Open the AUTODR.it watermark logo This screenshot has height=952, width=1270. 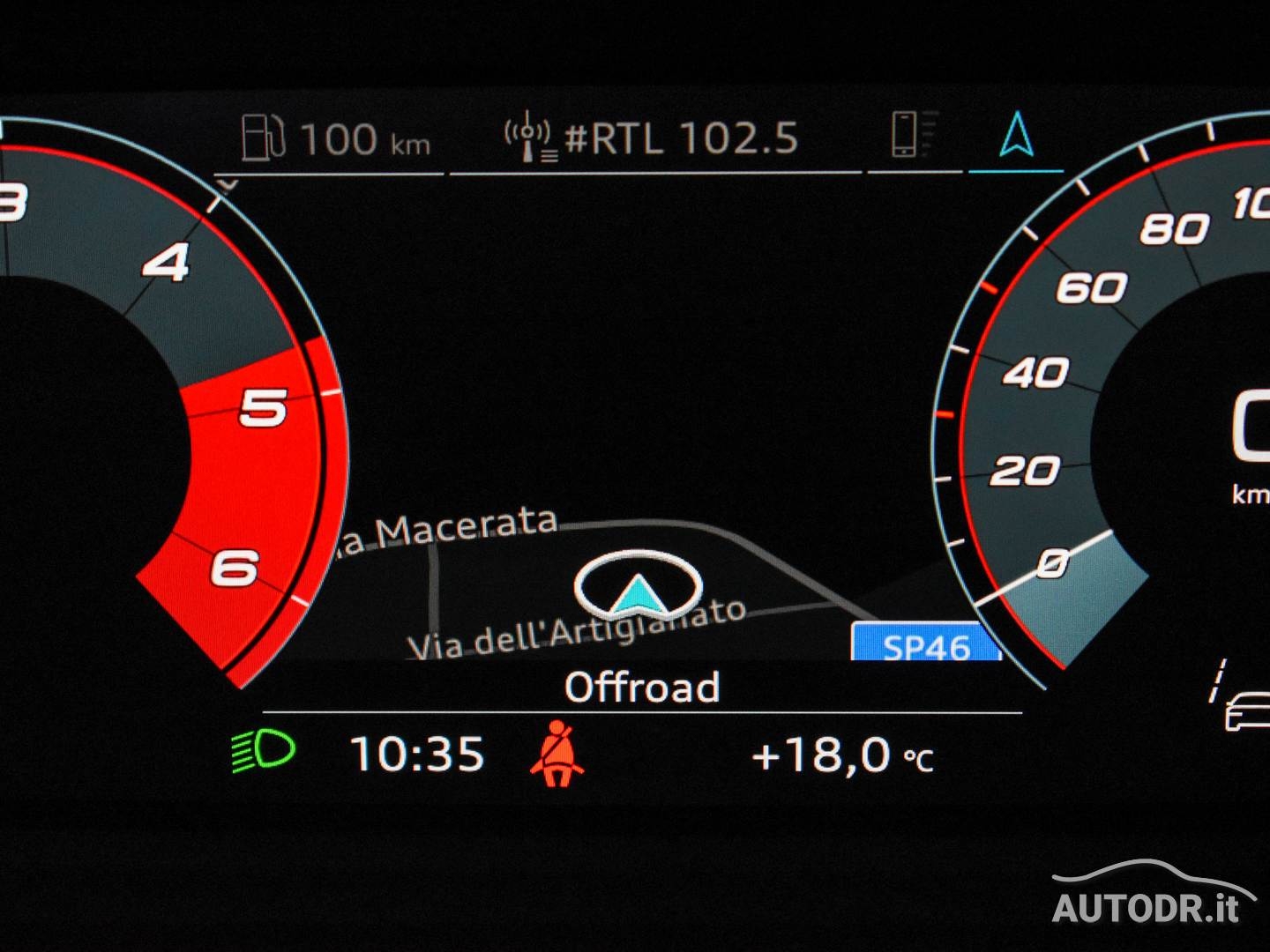1155,895
